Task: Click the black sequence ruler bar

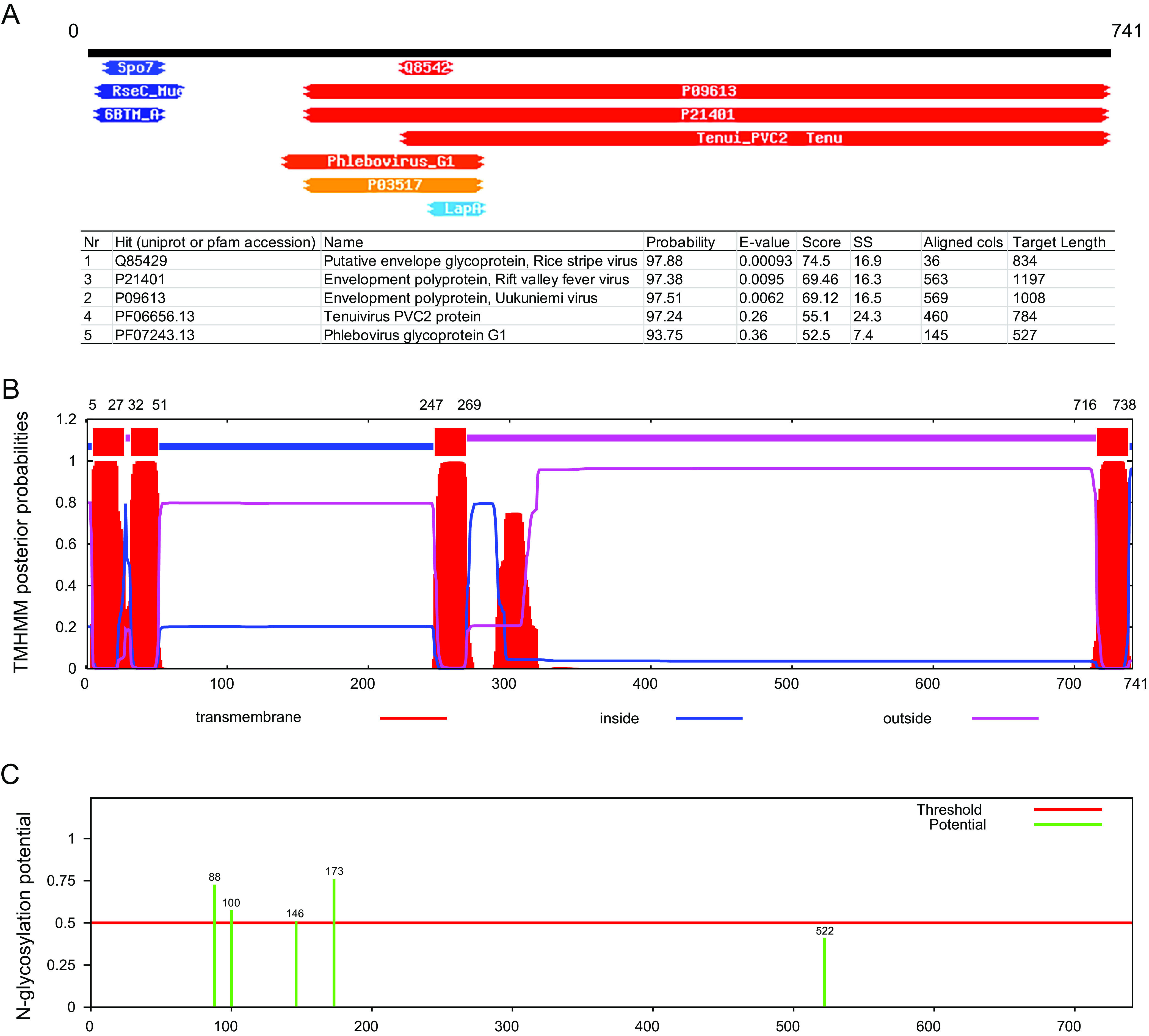Action: click(x=599, y=53)
